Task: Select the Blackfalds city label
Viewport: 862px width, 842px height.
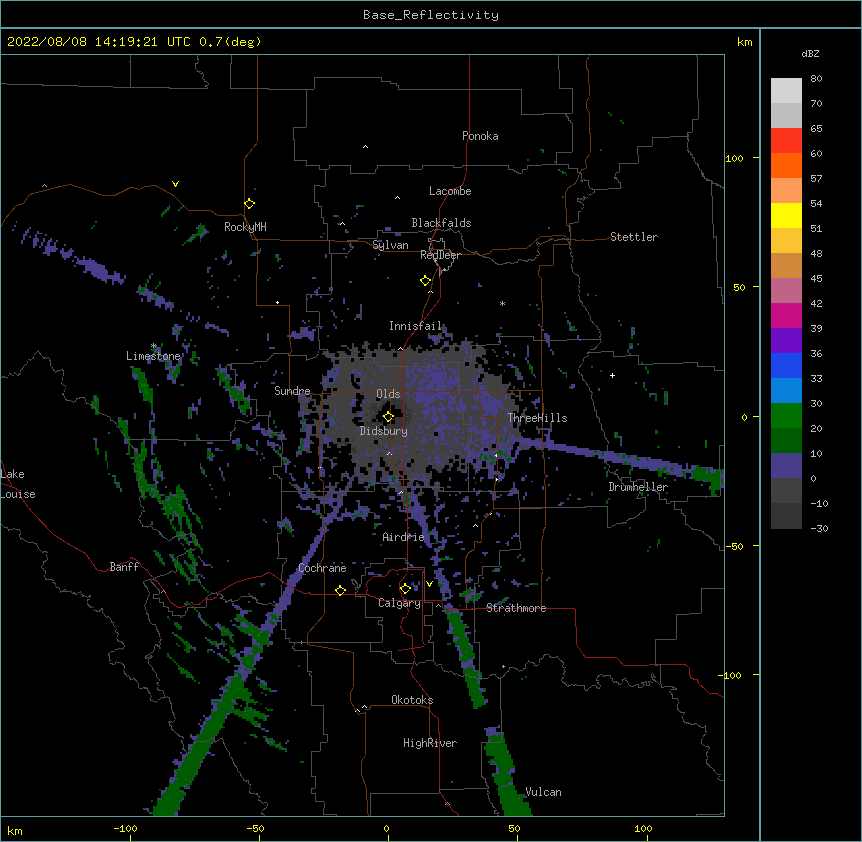Action: (441, 223)
